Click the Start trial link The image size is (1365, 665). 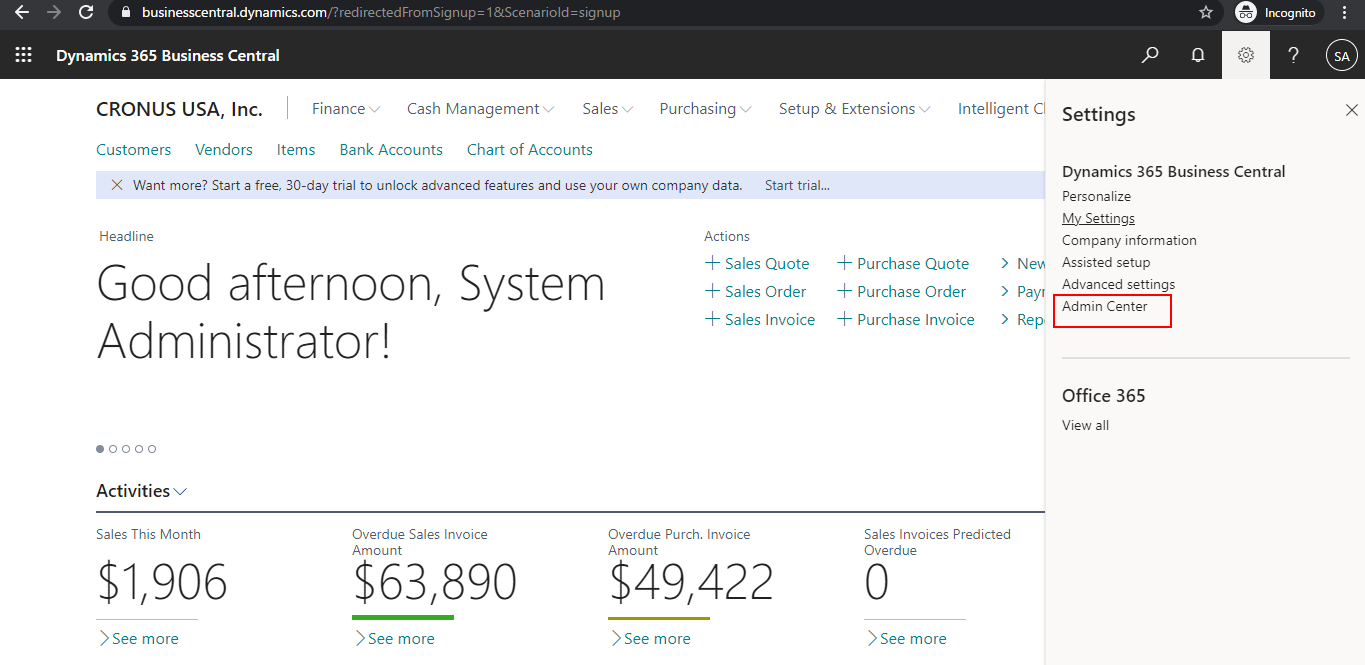coord(797,185)
